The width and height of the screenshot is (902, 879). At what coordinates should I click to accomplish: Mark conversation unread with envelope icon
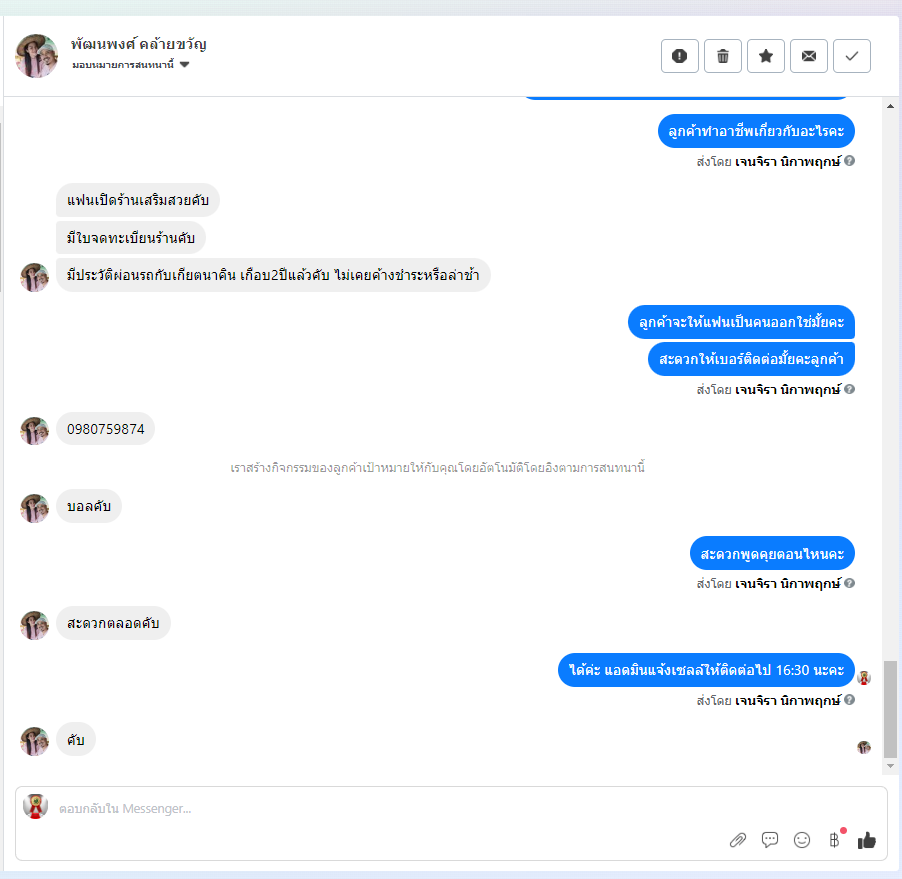(809, 56)
